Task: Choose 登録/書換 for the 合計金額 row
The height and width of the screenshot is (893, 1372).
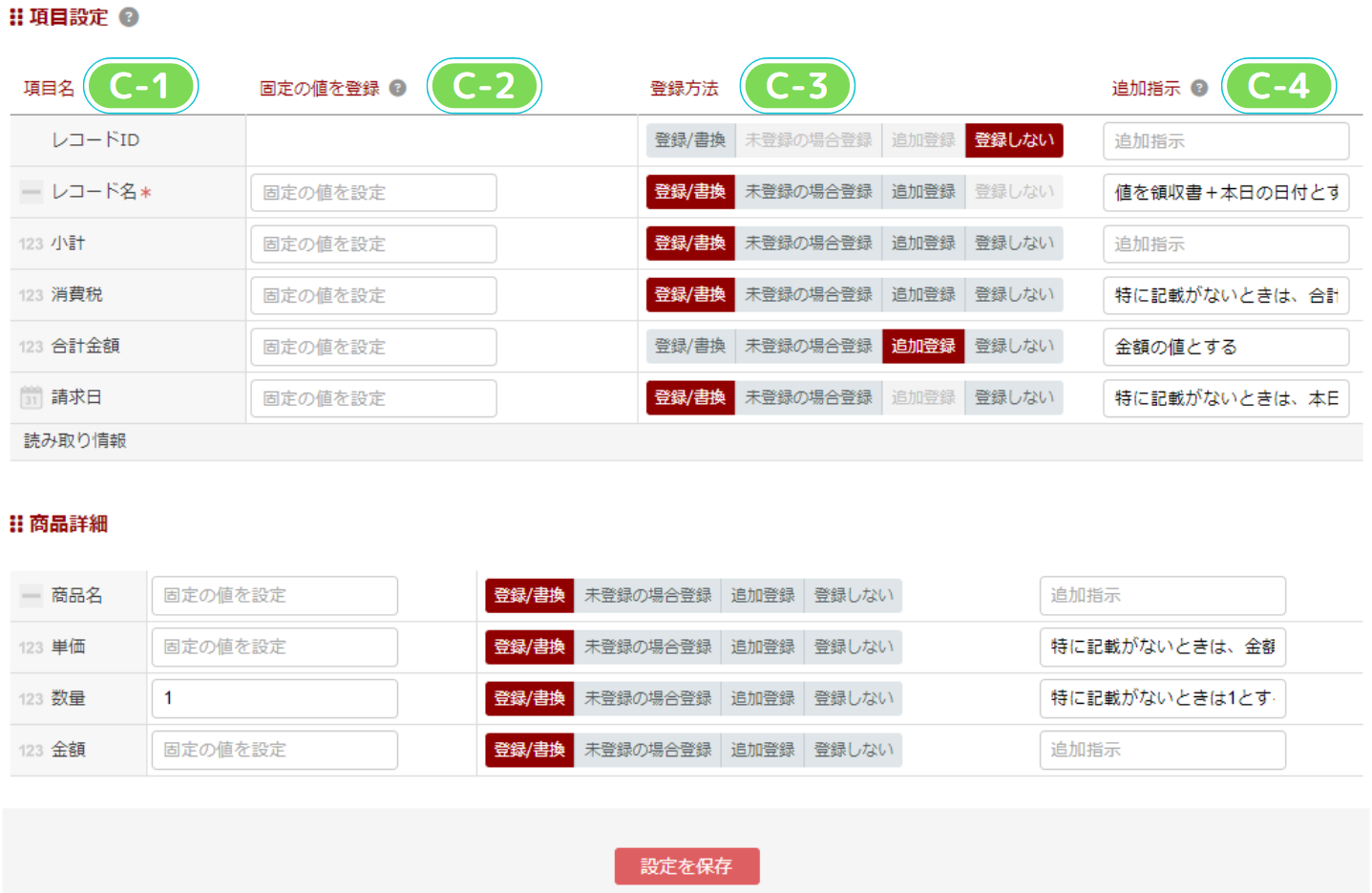Action: click(x=690, y=347)
